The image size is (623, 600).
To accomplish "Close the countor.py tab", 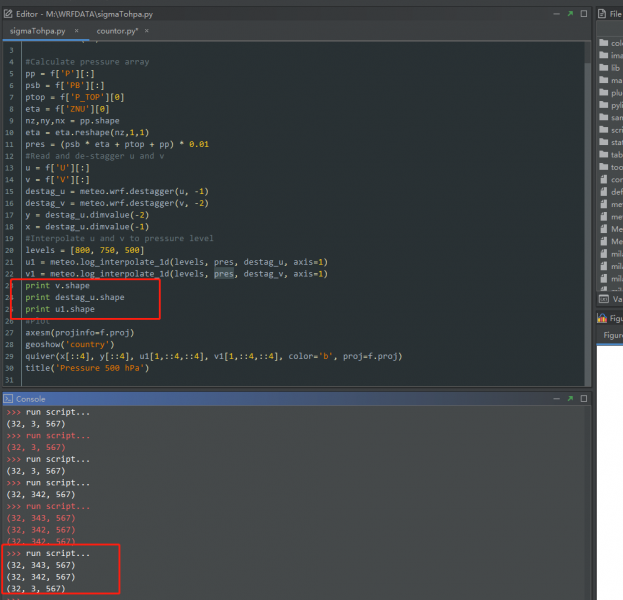I will (147, 32).
